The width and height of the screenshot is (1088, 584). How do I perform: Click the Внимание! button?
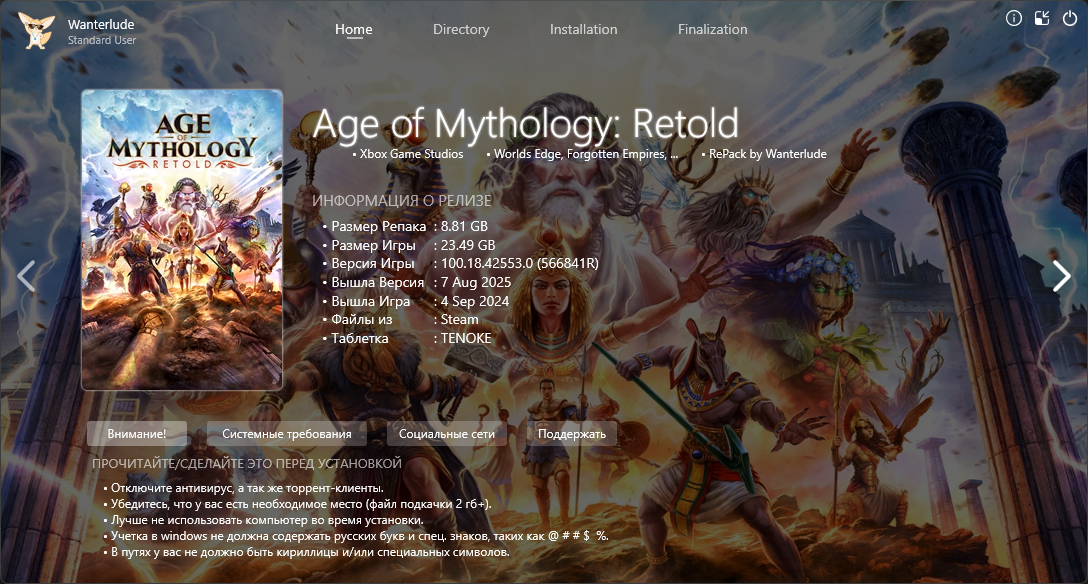[x=137, y=434]
